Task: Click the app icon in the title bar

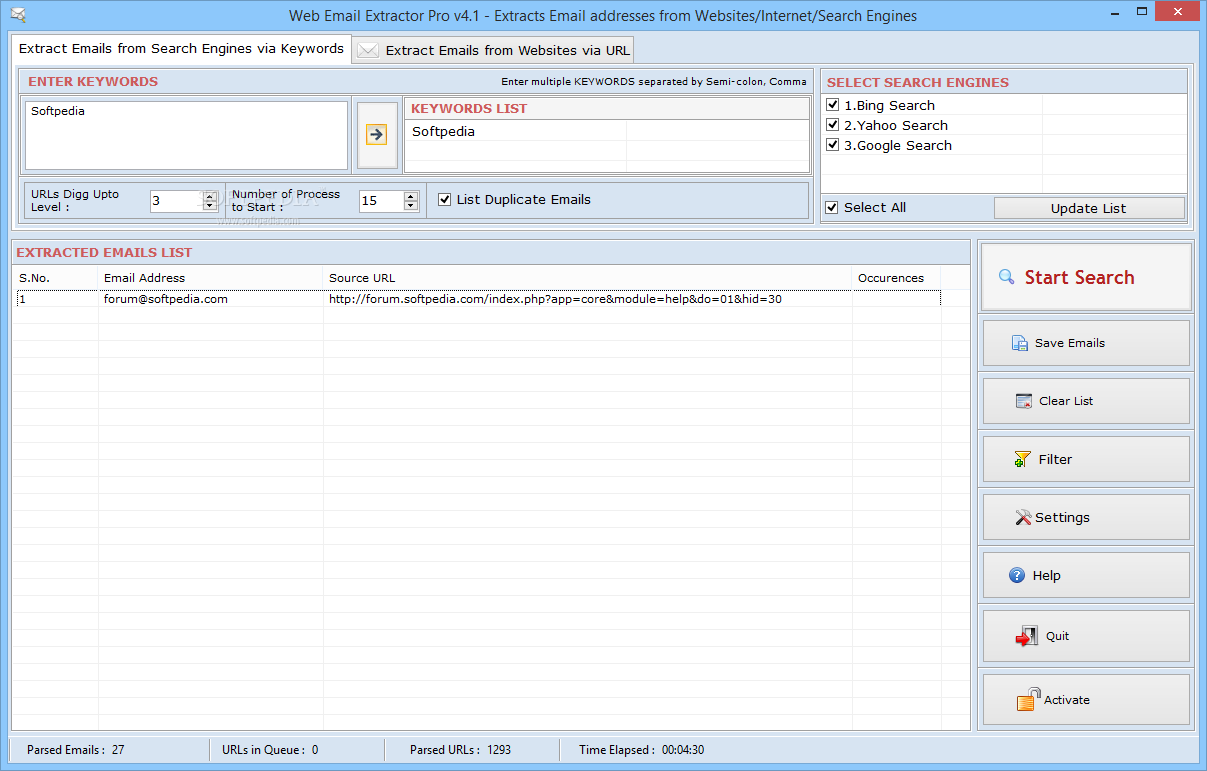Action: [18, 15]
